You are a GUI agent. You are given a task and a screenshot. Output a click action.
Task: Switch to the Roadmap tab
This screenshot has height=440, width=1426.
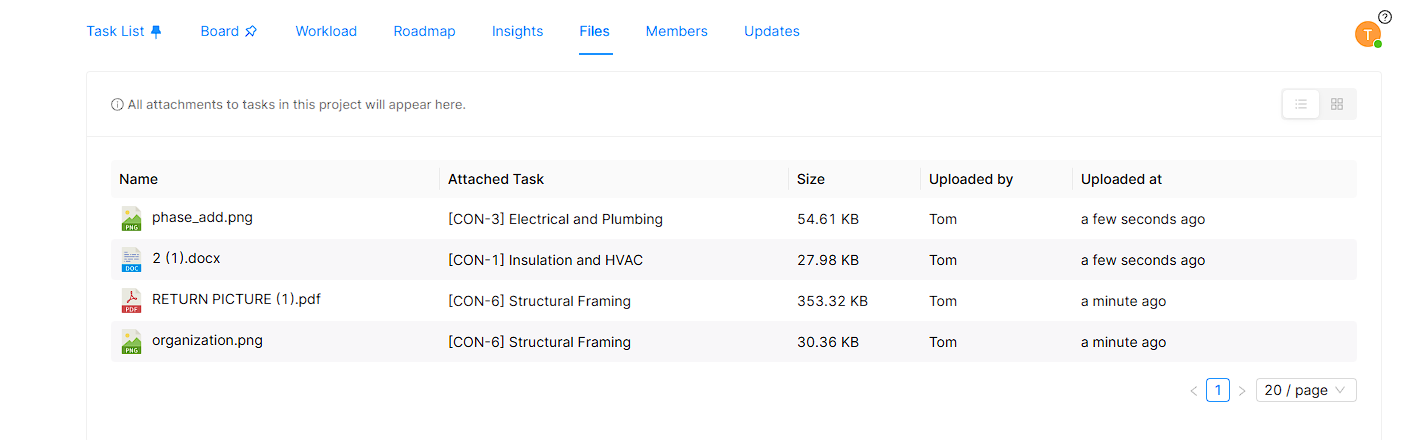pos(424,31)
